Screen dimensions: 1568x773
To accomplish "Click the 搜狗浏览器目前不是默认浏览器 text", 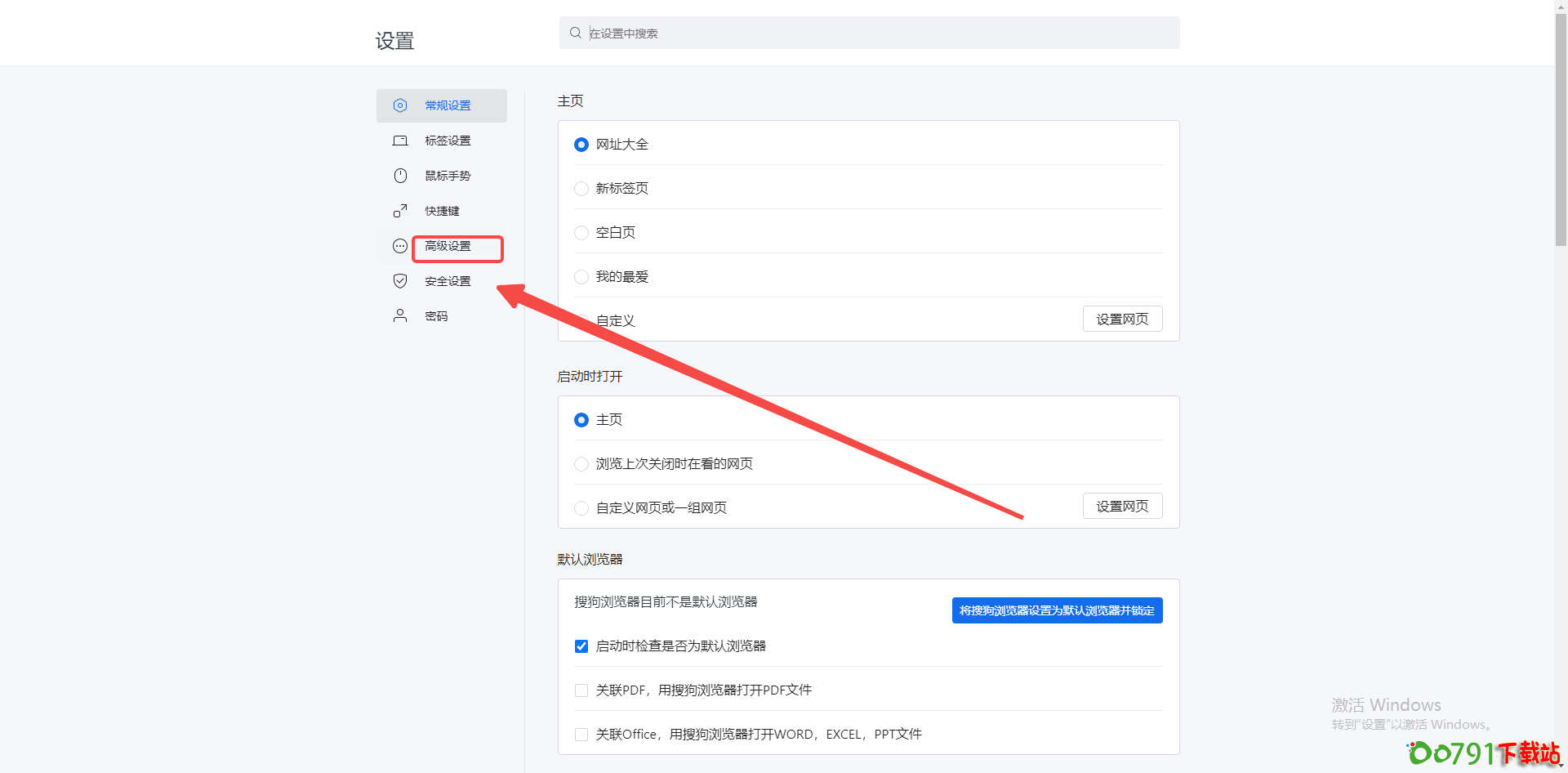I will (x=666, y=602).
